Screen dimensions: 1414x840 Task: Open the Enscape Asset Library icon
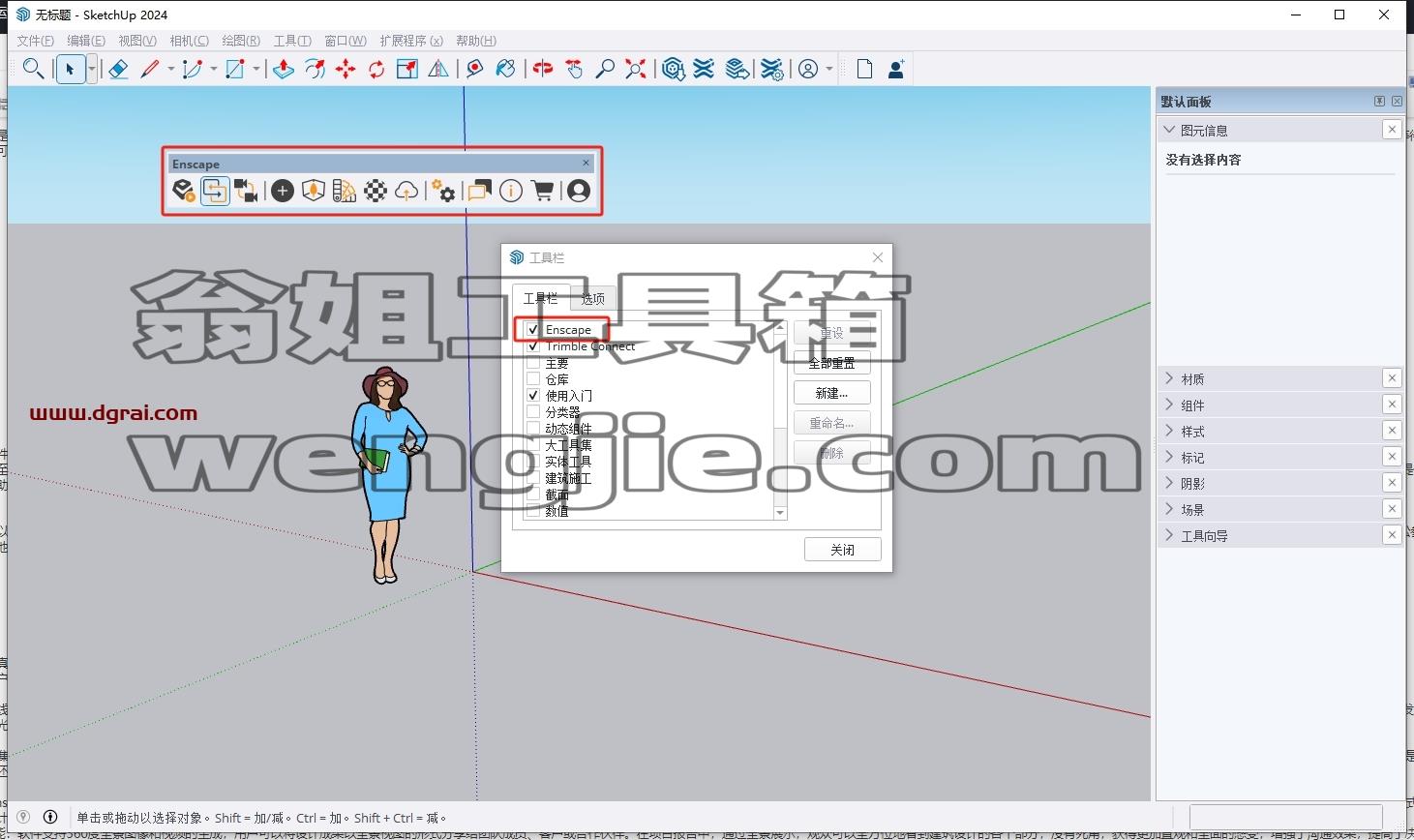tap(313, 191)
